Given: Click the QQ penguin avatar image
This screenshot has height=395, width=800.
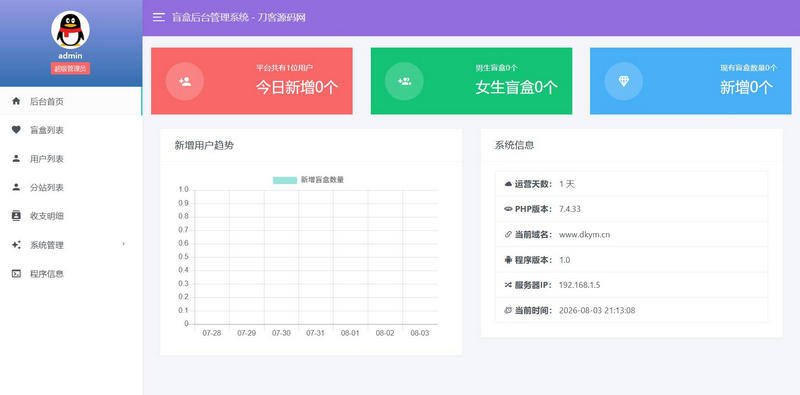Looking at the screenshot, I should [x=70, y=30].
